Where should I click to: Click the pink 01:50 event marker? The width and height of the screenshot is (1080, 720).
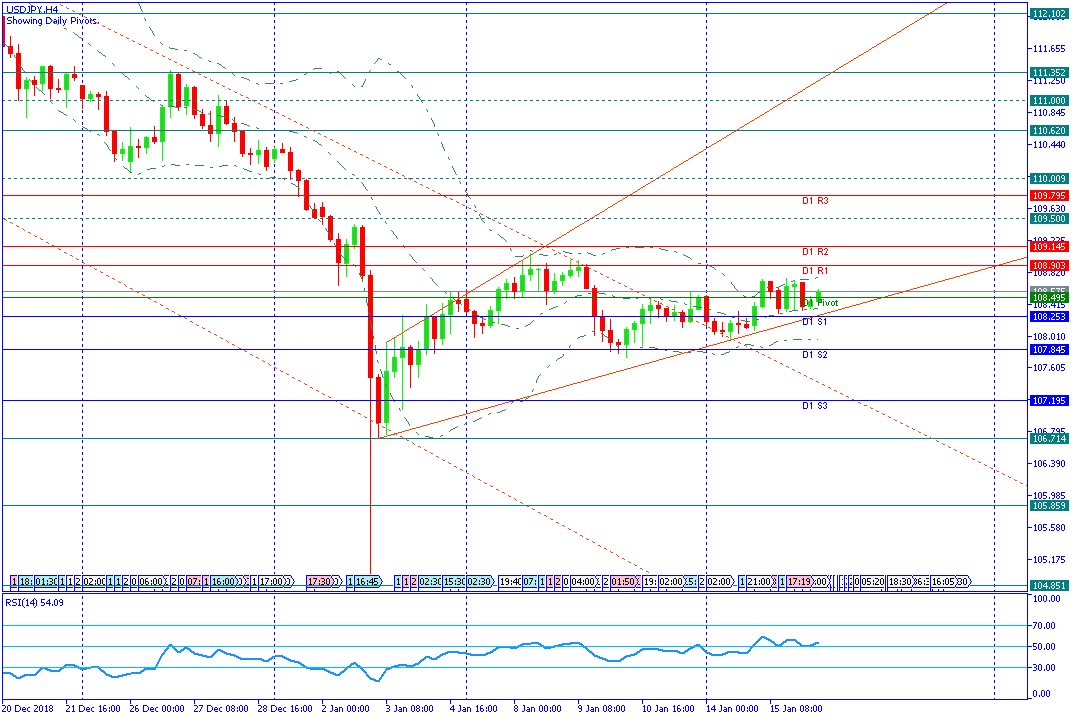(623, 582)
